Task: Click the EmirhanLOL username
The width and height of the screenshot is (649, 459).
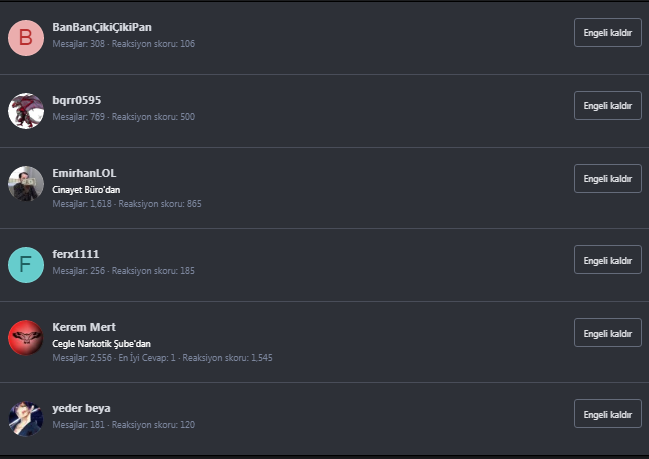Action: (84, 173)
